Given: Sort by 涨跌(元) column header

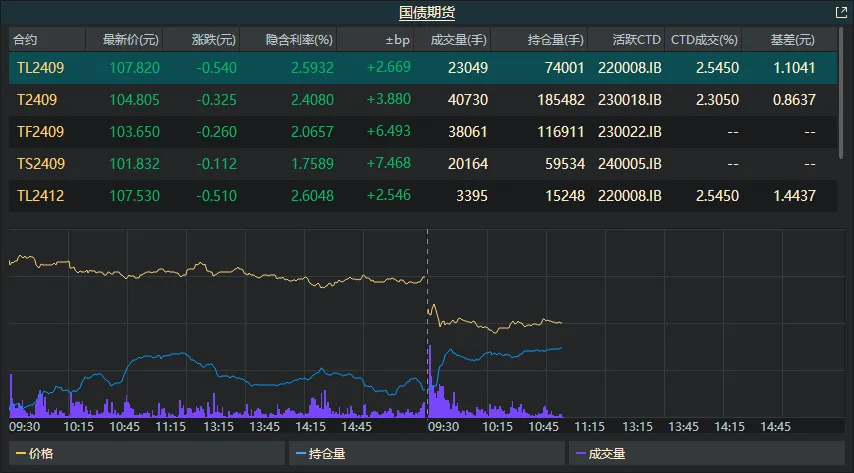Looking at the screenshot, I should pos(214,40).
